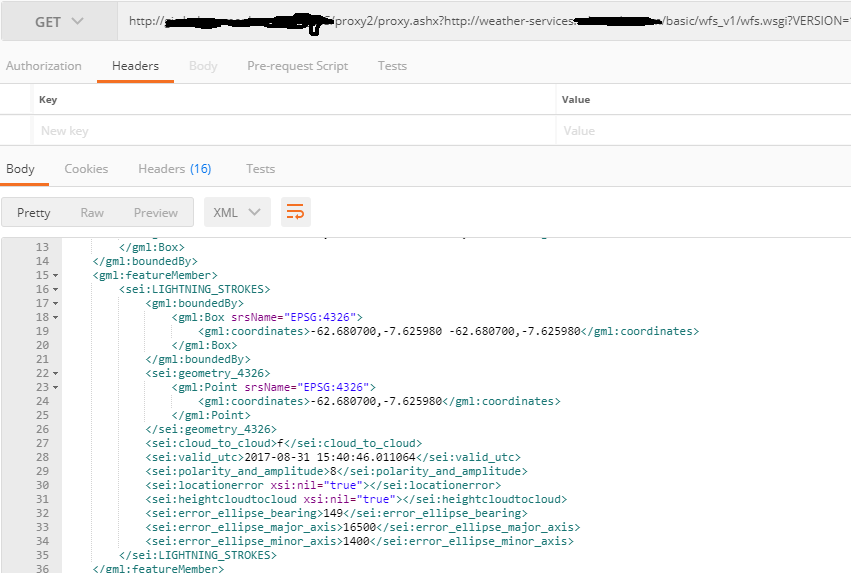The height and width of the screenshot is (573, 851).
Task: Click the Key column header
Action: coord(48,99)
